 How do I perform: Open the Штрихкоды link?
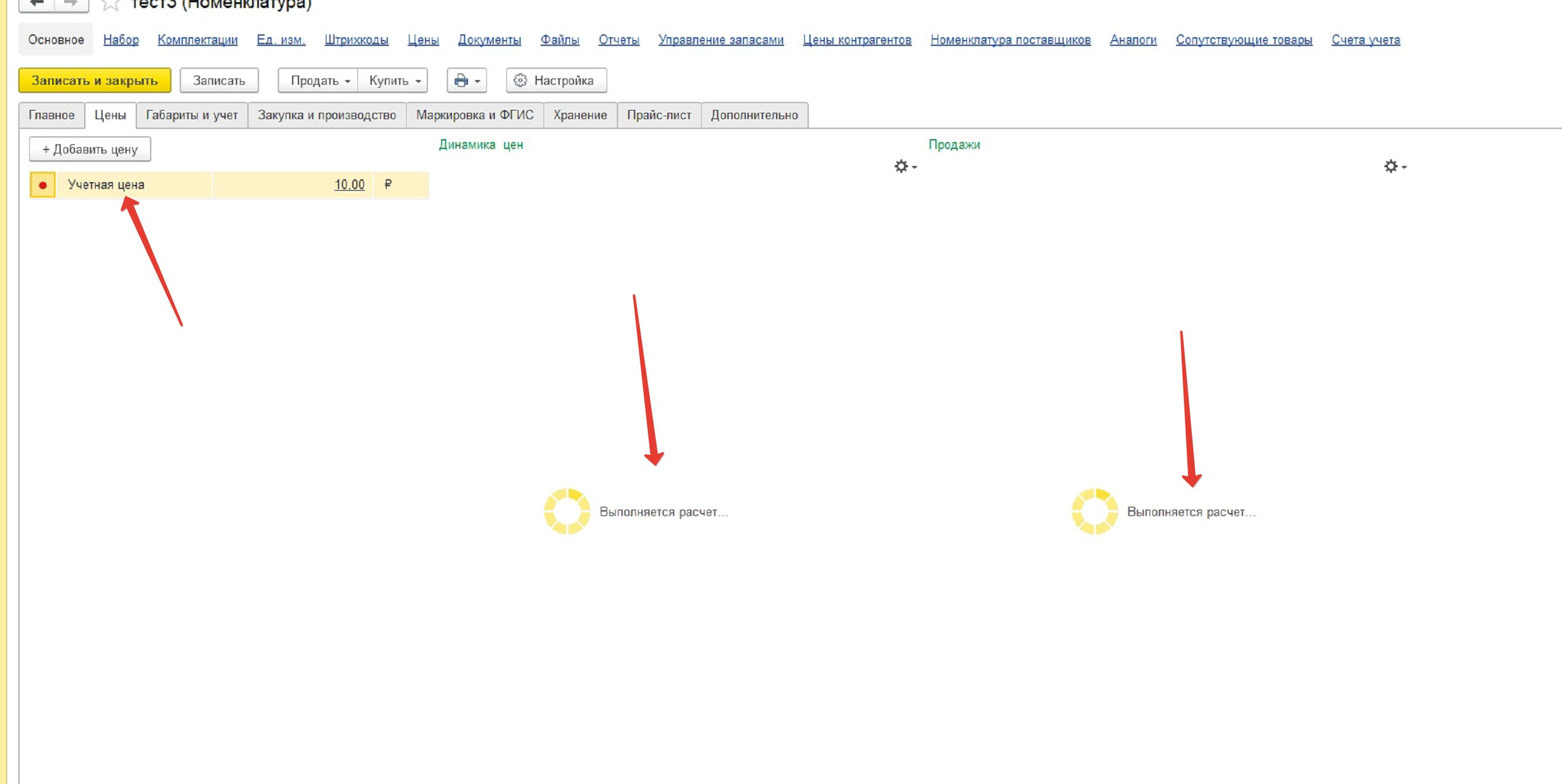[356, 40]
